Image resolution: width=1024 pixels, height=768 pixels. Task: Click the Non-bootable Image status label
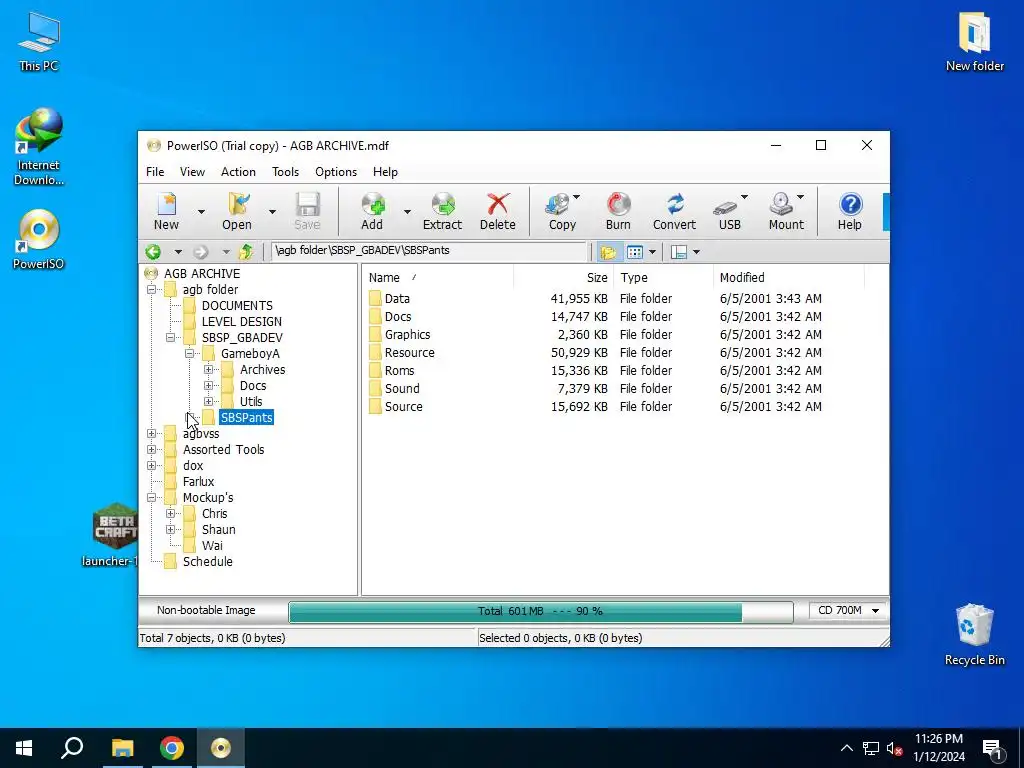click(x=206, y=610)
